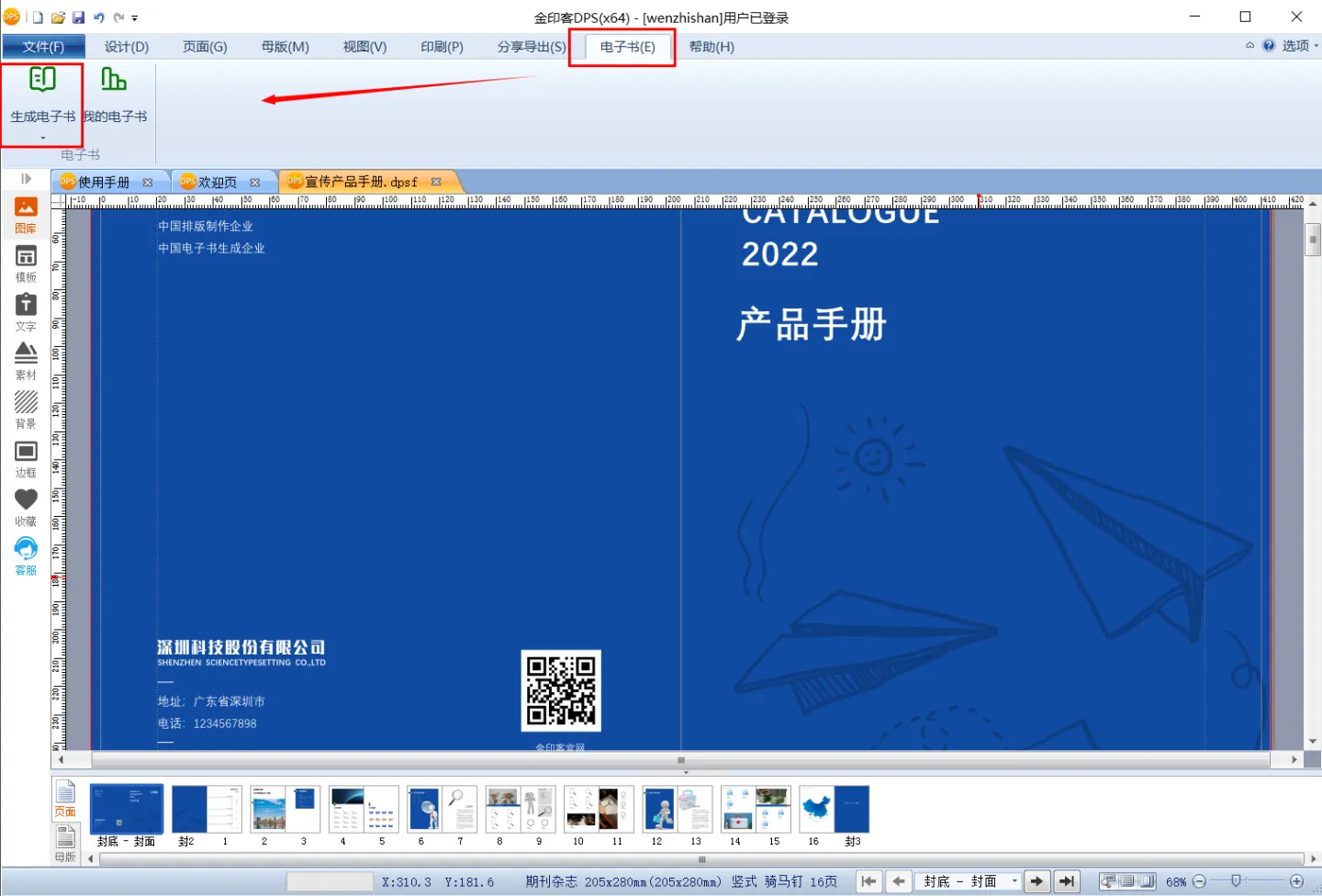Viewport: 1322px width, 896px height.
Task: Open the 选项 (options) dropdown
Action: click(1300, 46)
